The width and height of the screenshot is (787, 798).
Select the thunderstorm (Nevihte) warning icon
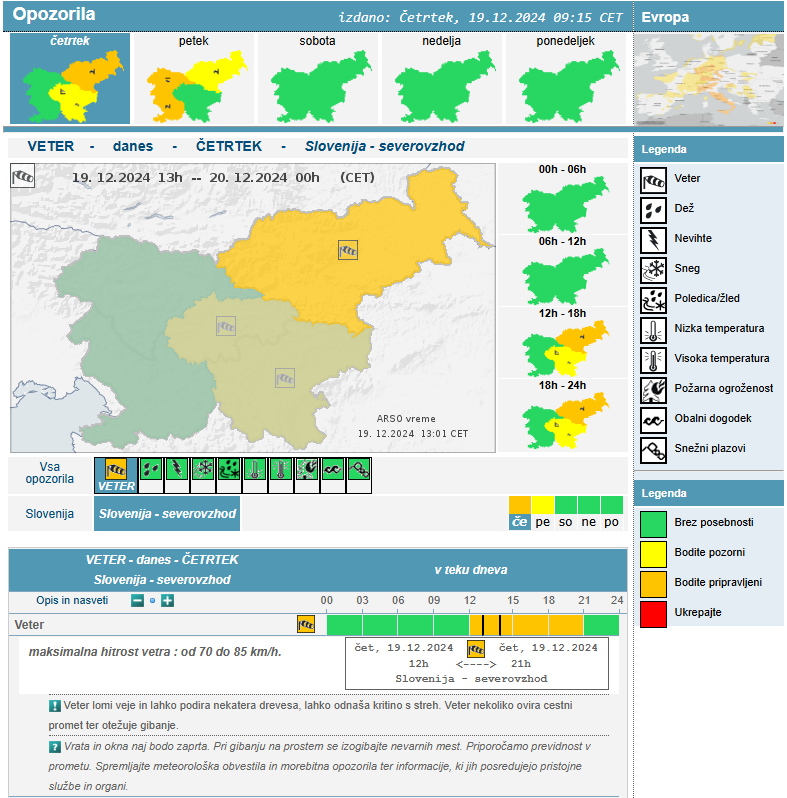(x=176, y=469)
